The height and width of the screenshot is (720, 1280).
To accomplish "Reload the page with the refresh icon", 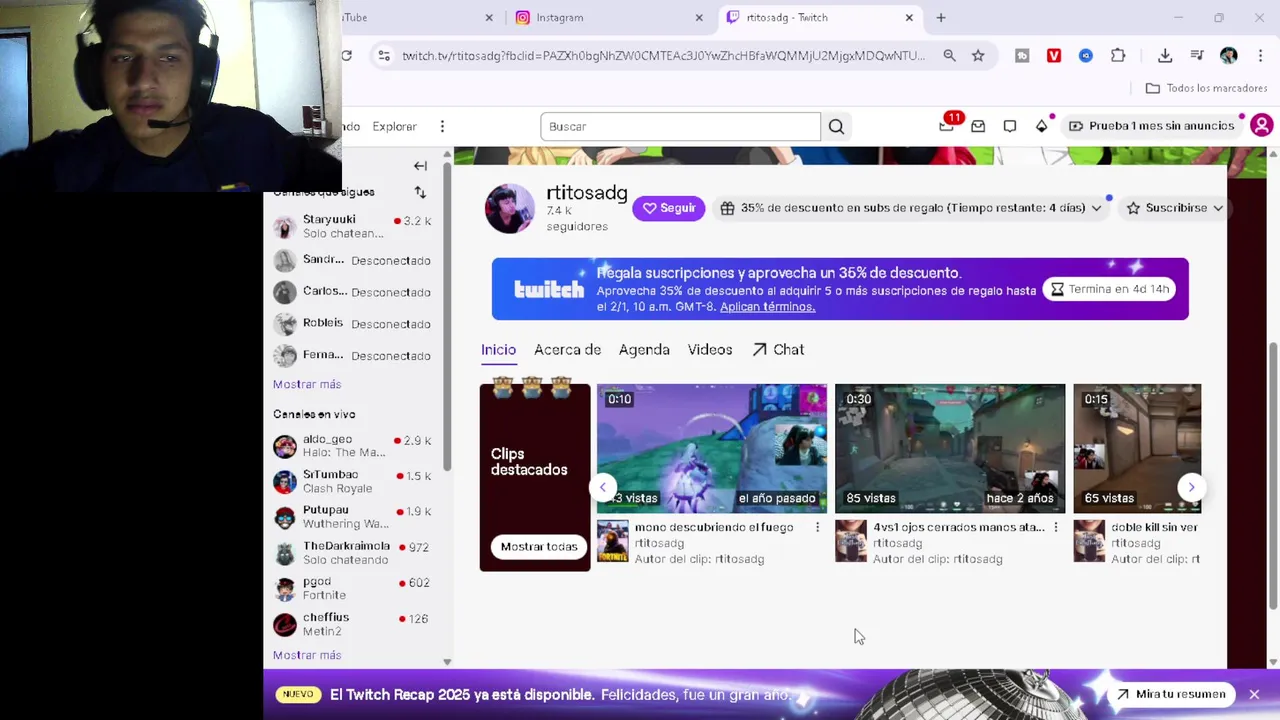I will (x=347, y=56).
